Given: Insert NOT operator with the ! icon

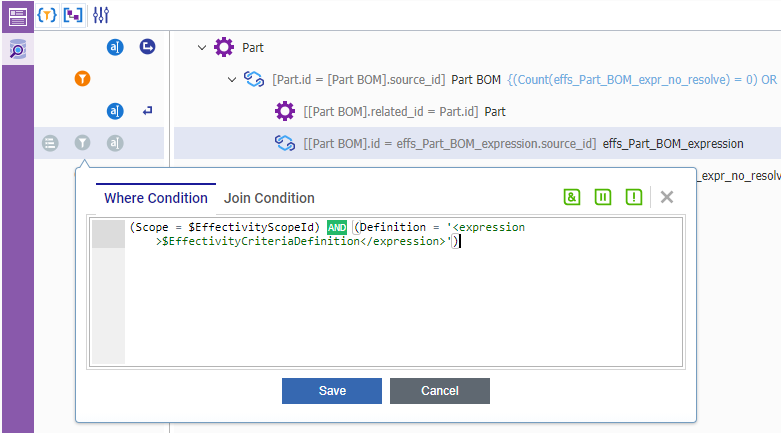Looking at the screenshot, I should (x=634, y=197).
